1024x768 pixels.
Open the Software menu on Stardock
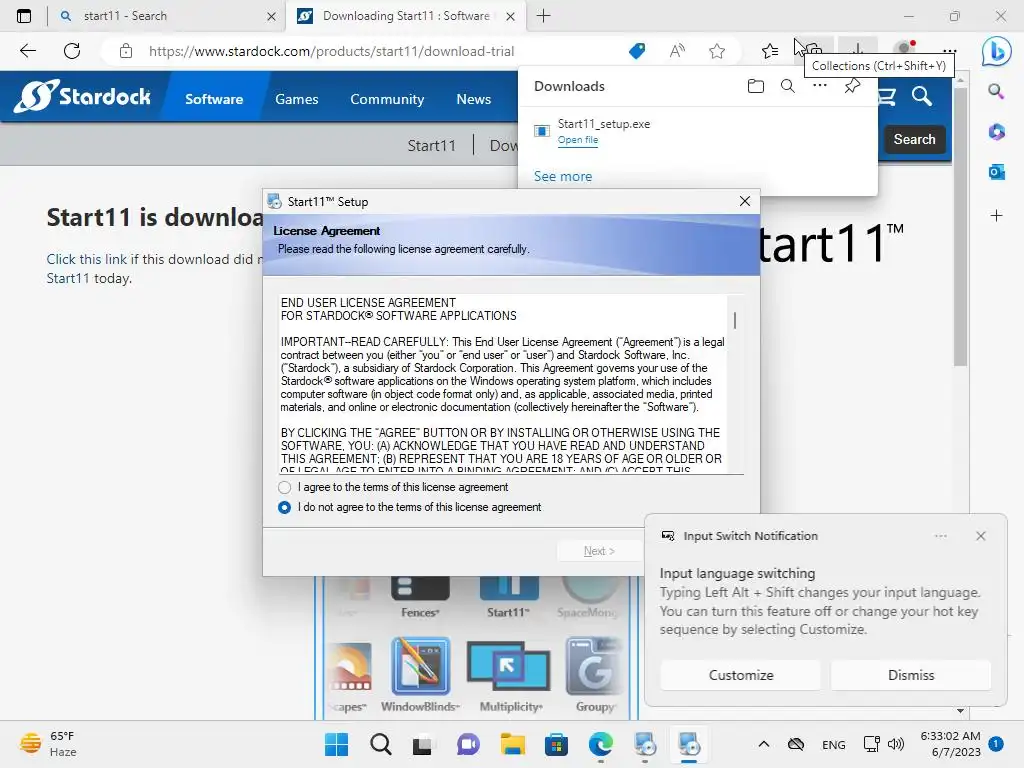(x=214, y=99)
